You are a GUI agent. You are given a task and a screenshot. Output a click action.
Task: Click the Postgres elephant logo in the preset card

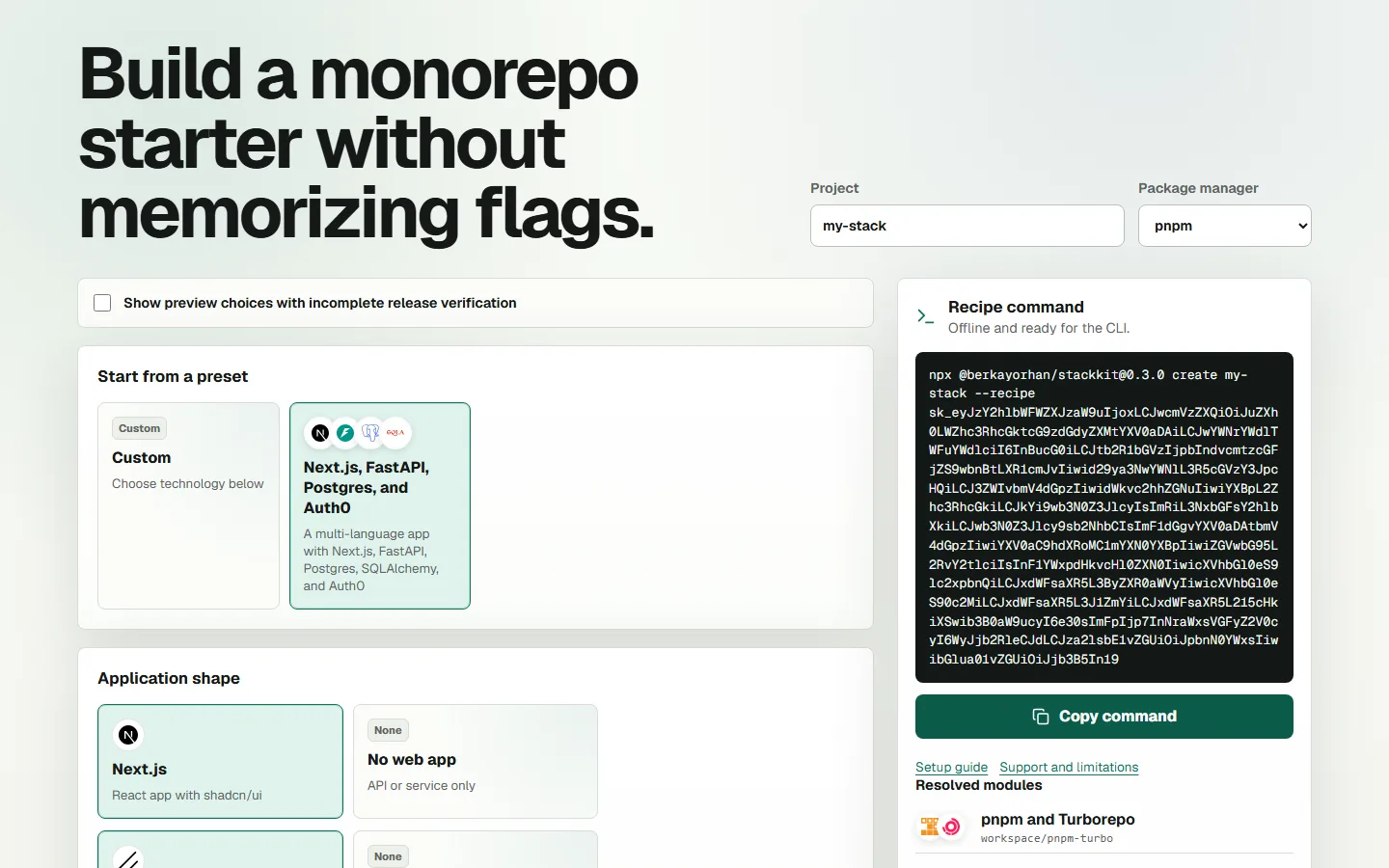370,433
